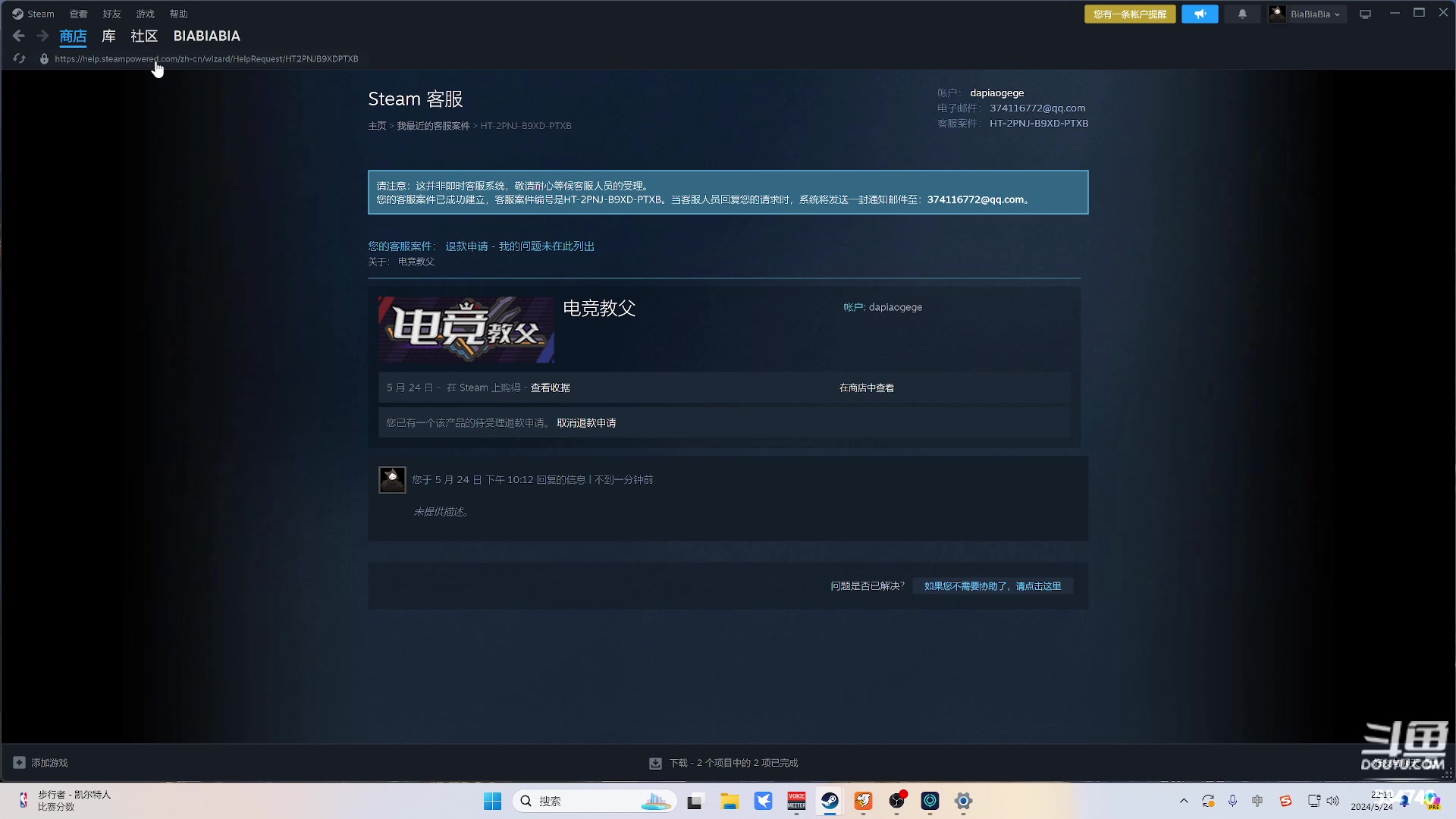Click case number HT-2PNJ-B9XD-PTXB at top right
This screenshot has height=819, width=1456.
coord(1038,124)
